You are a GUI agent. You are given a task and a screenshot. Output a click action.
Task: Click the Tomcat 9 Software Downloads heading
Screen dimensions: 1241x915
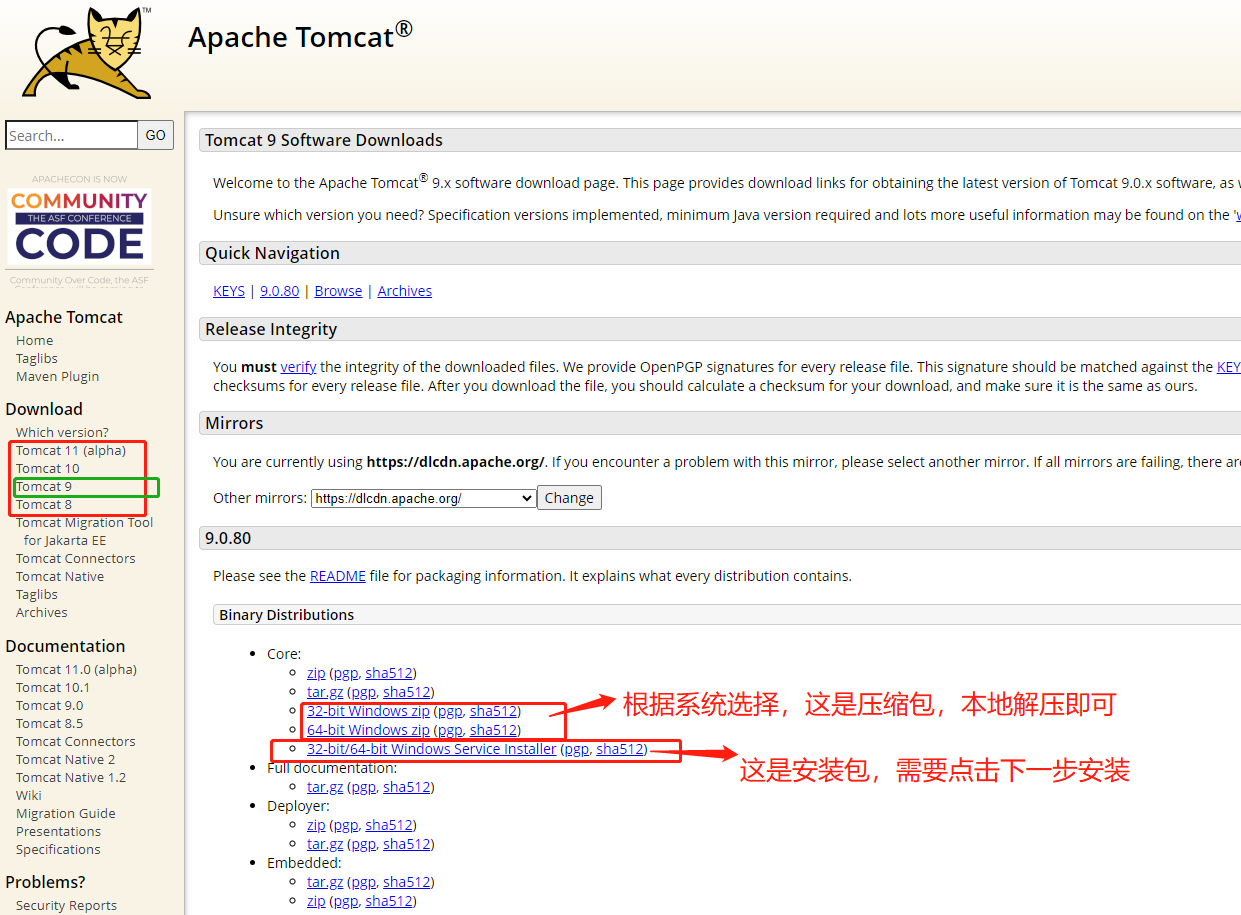tap(324, 140)
